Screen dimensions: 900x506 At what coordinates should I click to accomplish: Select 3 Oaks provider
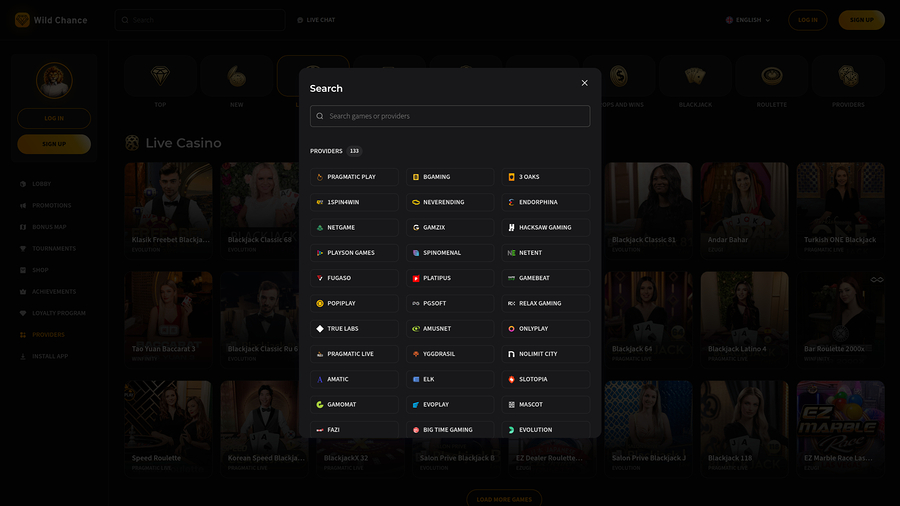(x=546, y=177)
